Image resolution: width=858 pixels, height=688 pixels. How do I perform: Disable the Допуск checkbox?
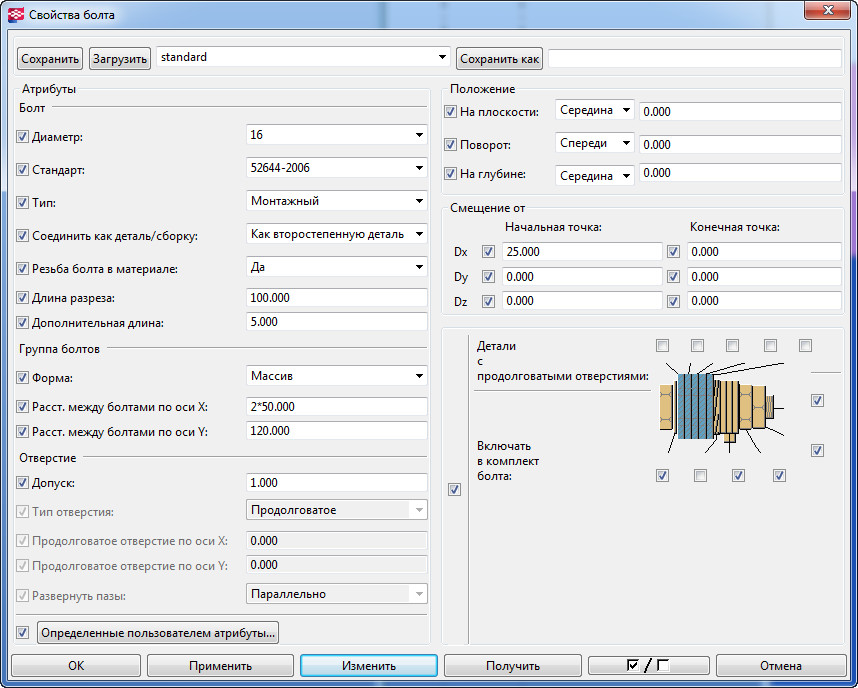click(23, 482)
